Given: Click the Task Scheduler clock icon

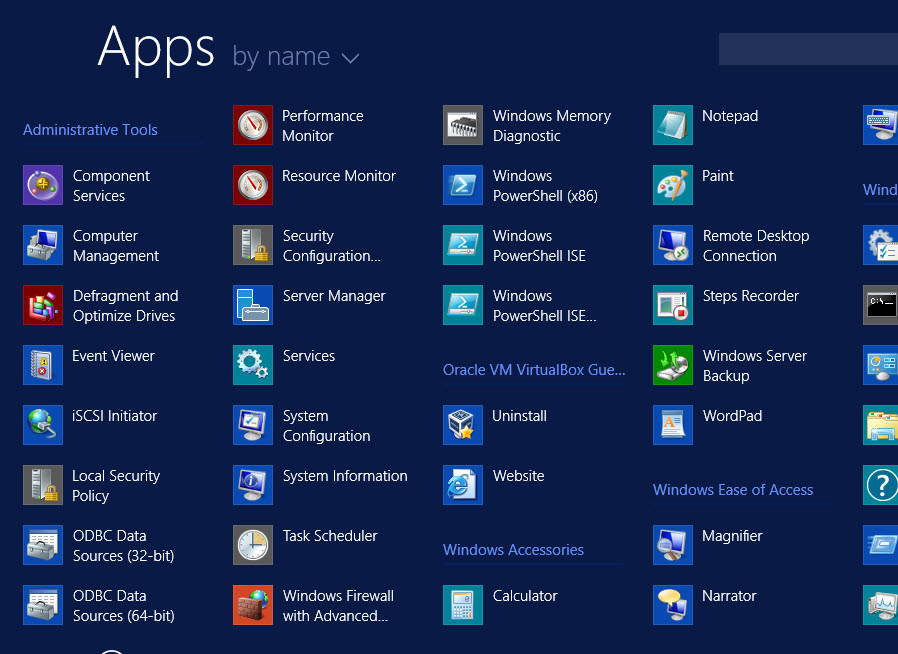Looking at the screenshot, I should click(x=253, y=546).
